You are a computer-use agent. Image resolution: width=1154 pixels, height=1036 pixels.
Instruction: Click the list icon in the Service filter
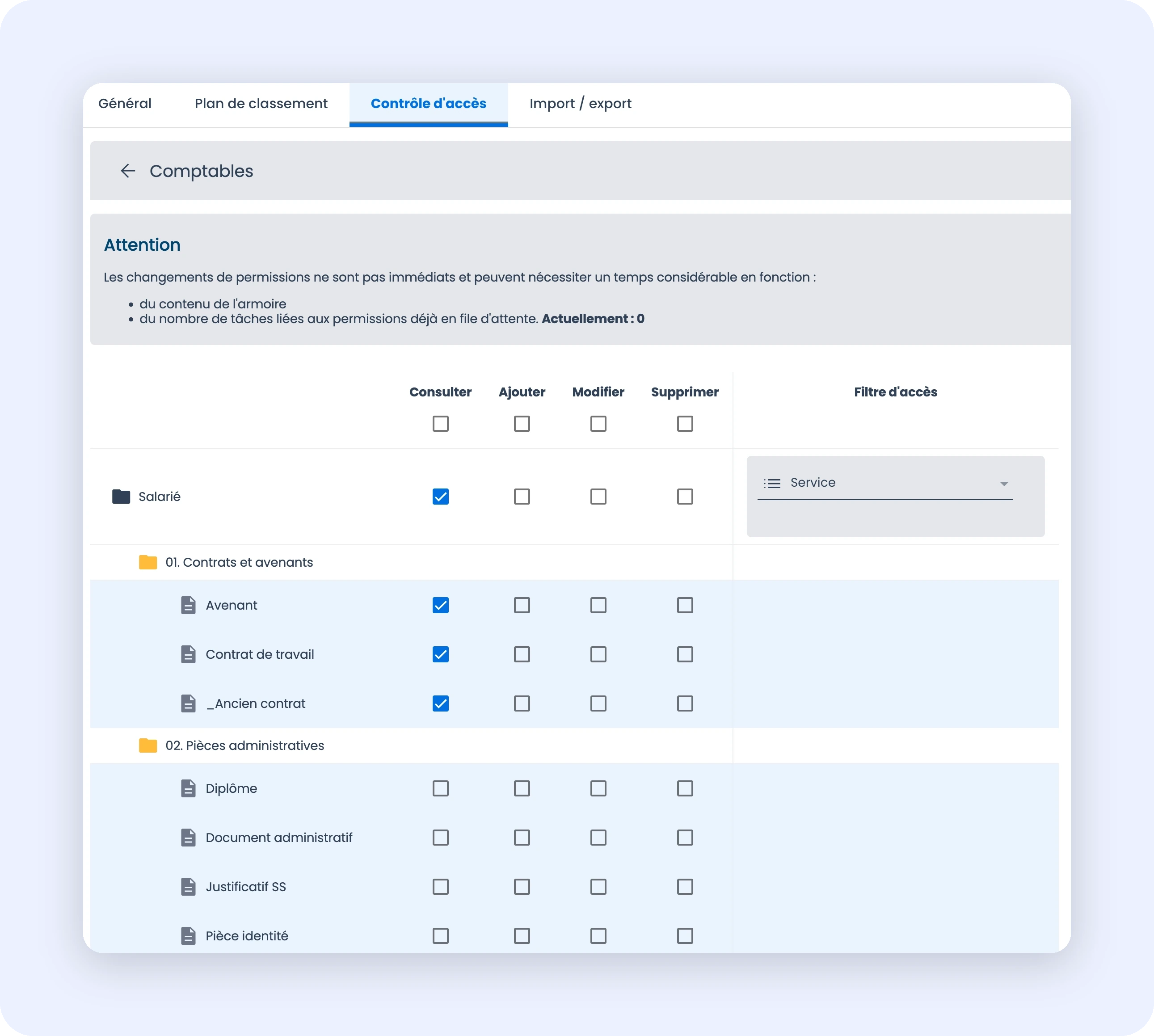(x=772, y=483)
